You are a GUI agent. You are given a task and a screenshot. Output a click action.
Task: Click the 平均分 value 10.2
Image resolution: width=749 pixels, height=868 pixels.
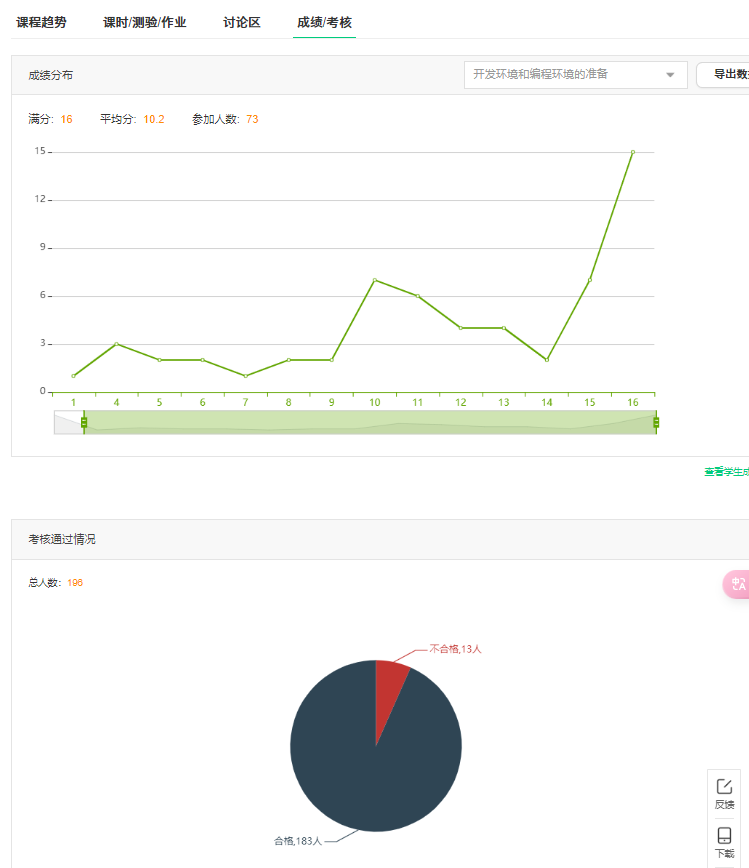pos(154,120)
